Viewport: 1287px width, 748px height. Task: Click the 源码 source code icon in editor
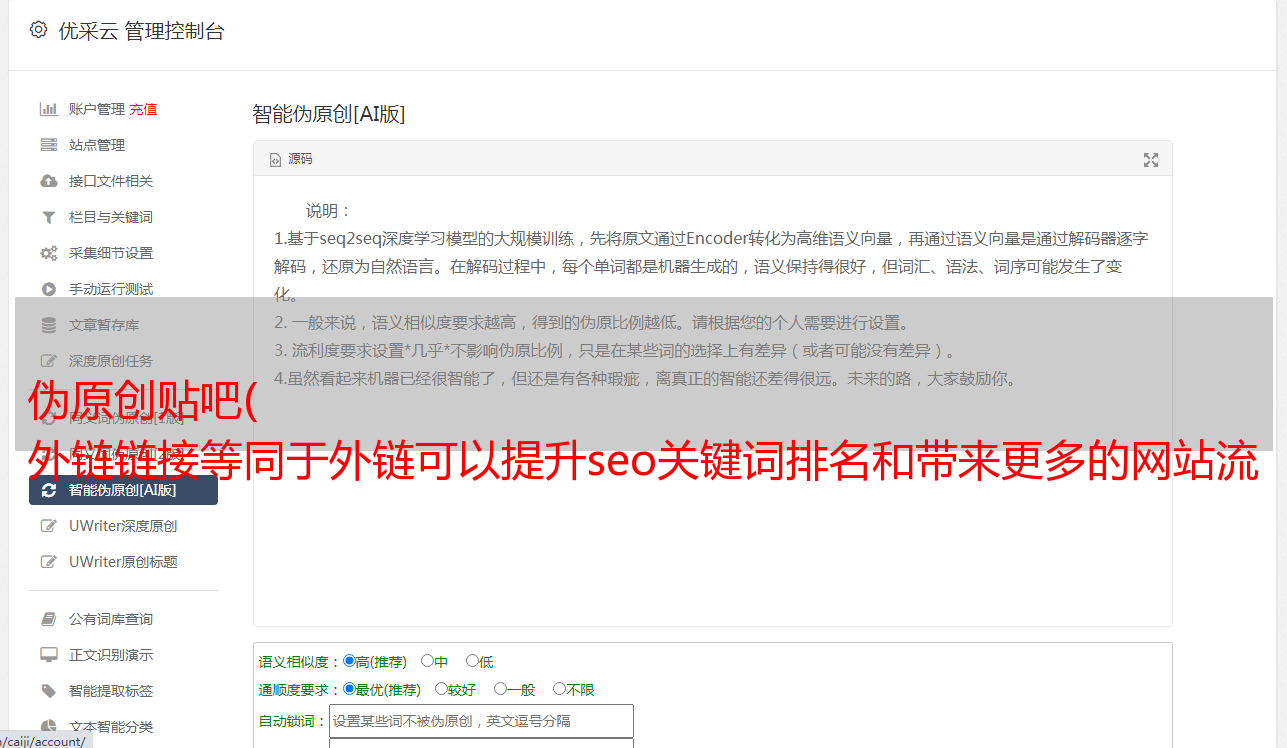(275, 159)
